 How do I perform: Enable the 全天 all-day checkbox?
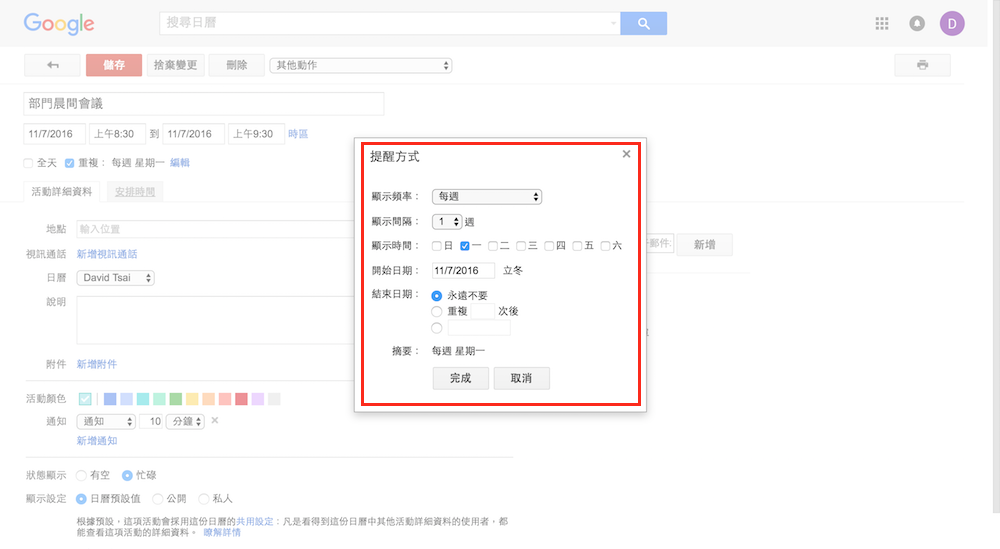[x=29, y=163]
